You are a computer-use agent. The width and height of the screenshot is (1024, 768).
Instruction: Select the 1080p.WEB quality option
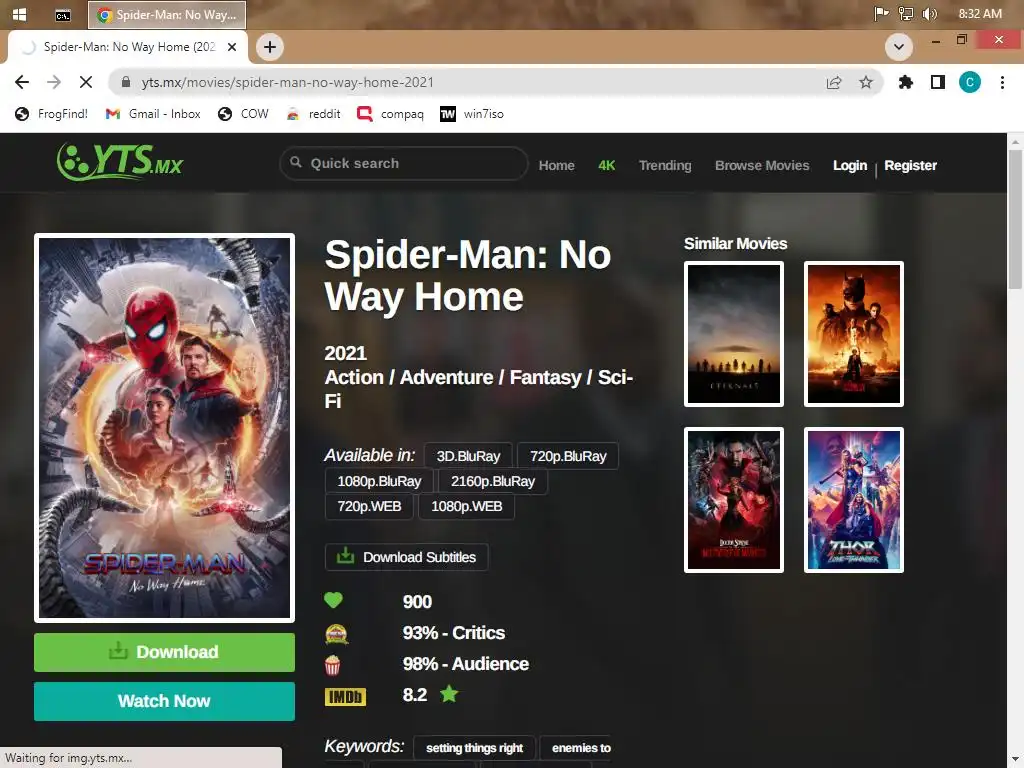(466, 506)
